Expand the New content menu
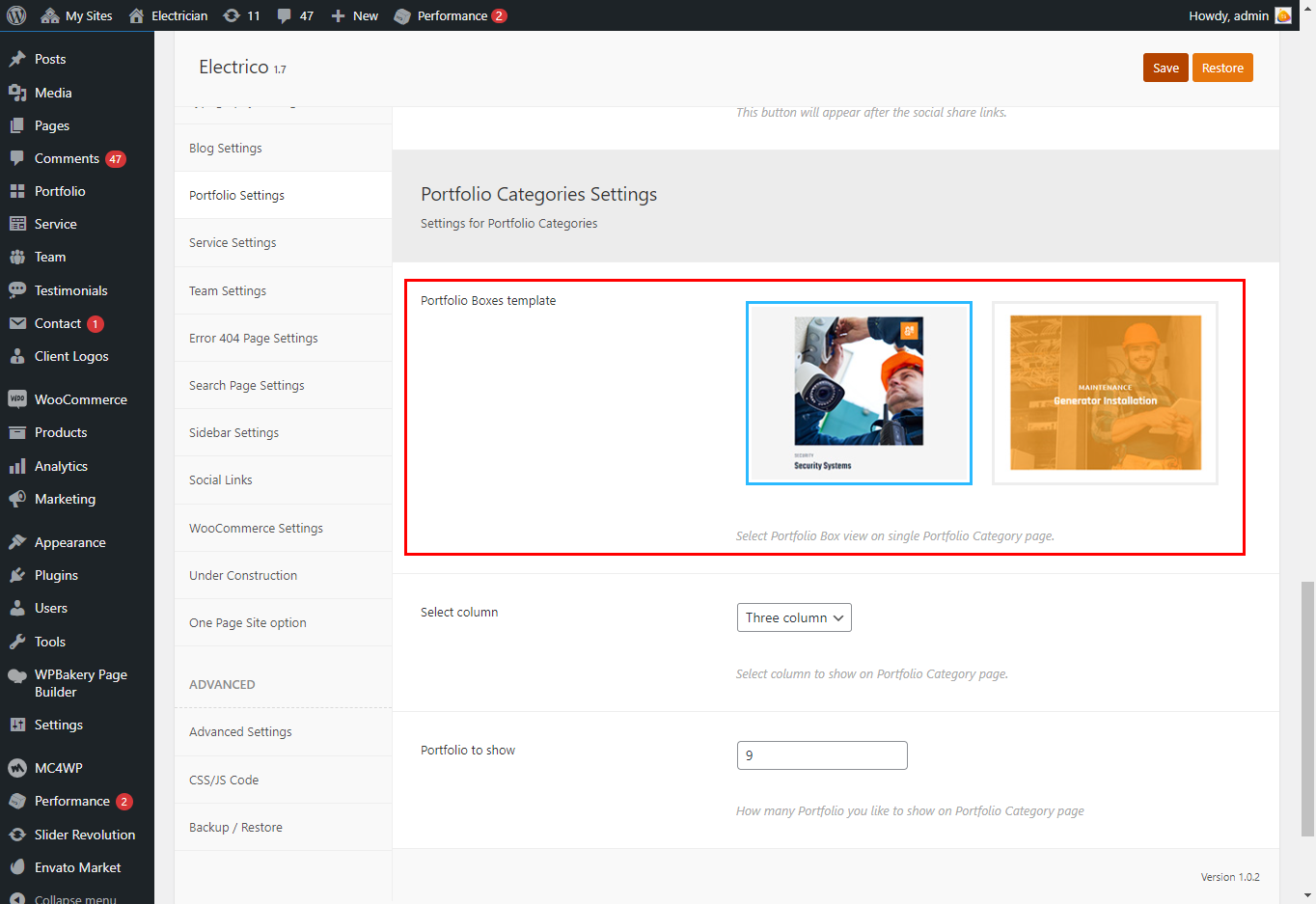Viewport: 1316px width, 904px height. pyautogui.click(x=355, y=15)
